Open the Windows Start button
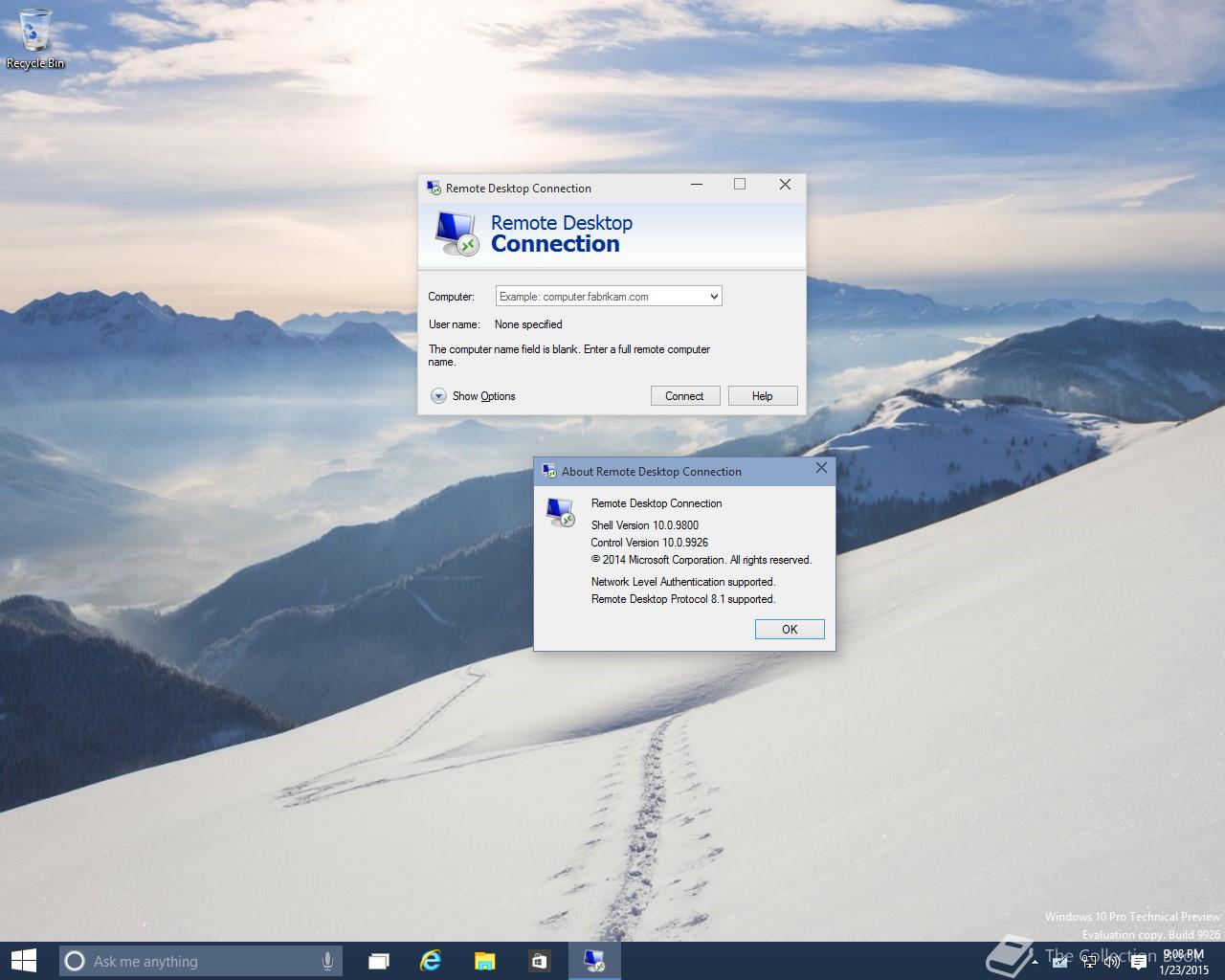 [23, 961]
